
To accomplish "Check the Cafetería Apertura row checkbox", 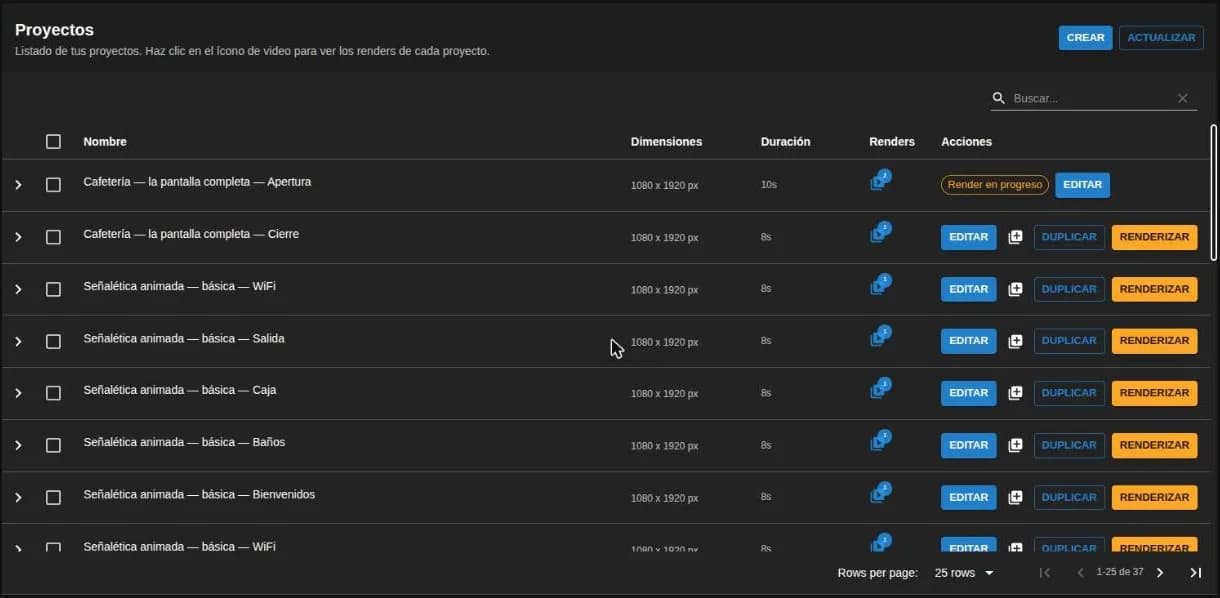I will [53, 185].
